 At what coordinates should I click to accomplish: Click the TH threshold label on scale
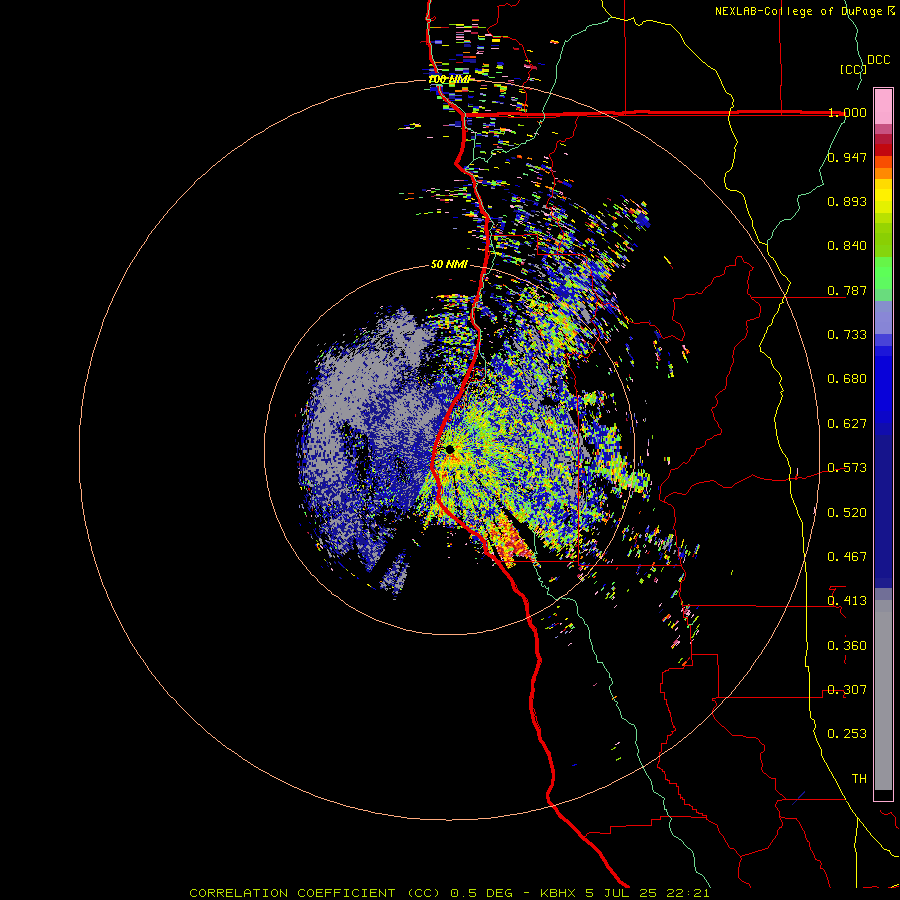[859, 779]
